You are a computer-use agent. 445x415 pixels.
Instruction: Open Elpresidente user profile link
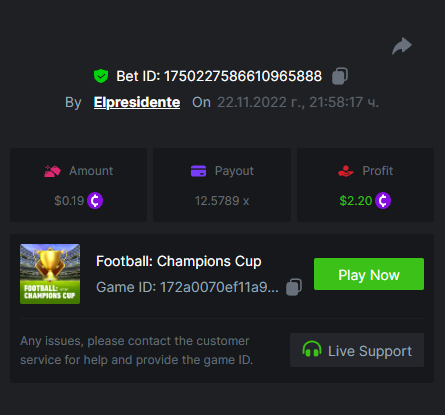tap(137, 102)
